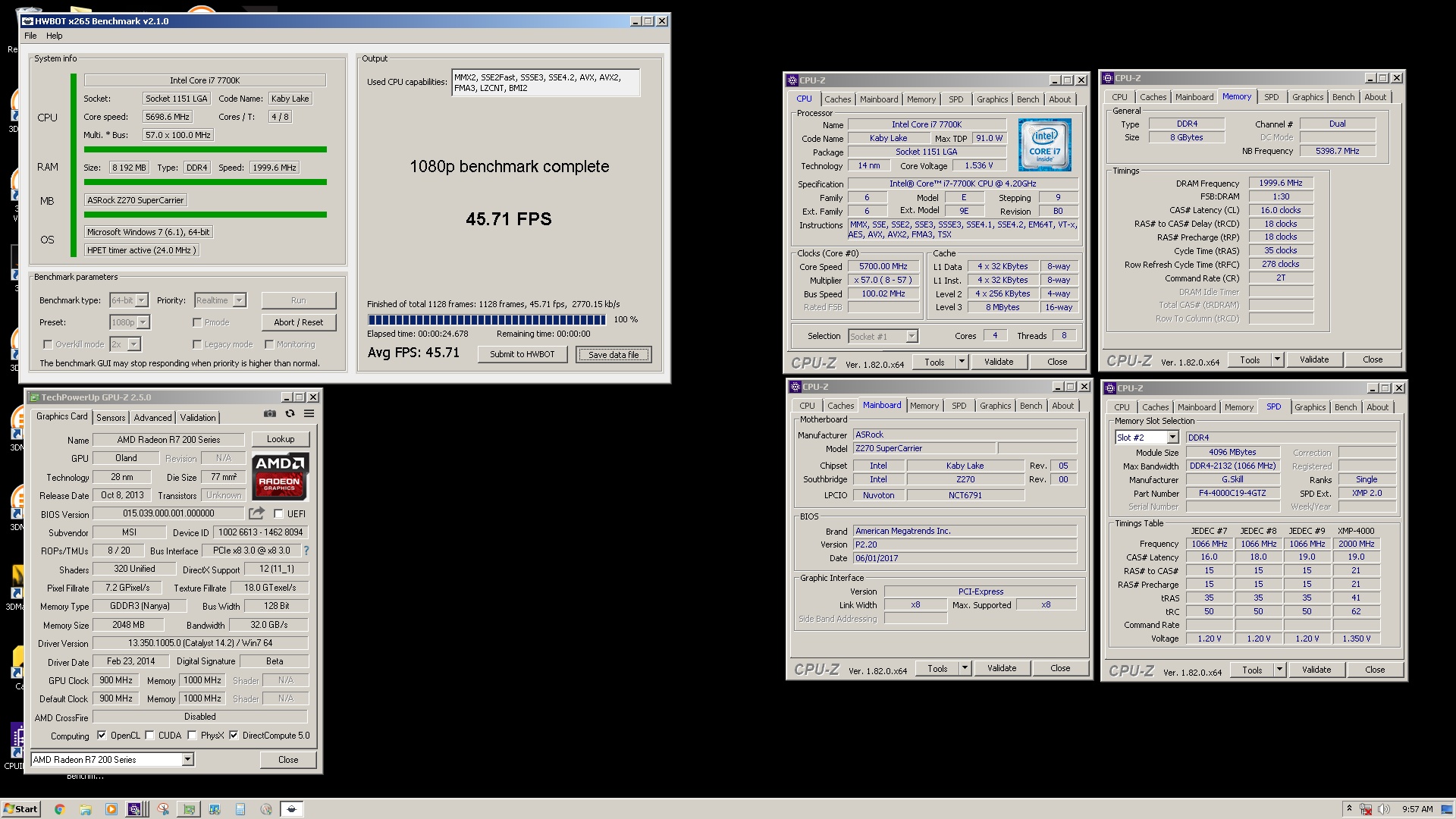This screenshot has height=819, width=1456.
Task: Show hidden tray icons arrow
Action: click(x=1348, y=808)
